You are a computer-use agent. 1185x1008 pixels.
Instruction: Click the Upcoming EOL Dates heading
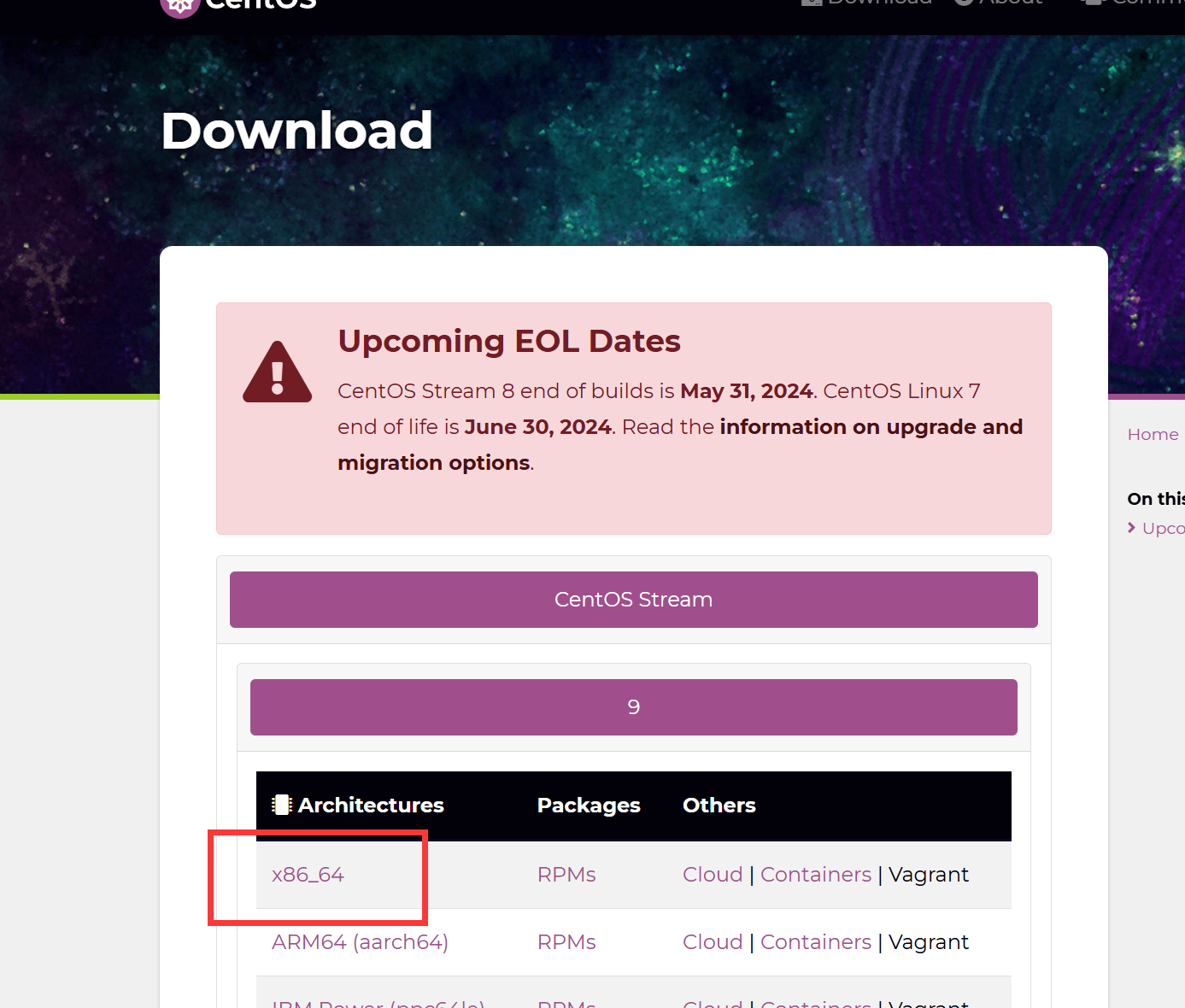[509, 341]
